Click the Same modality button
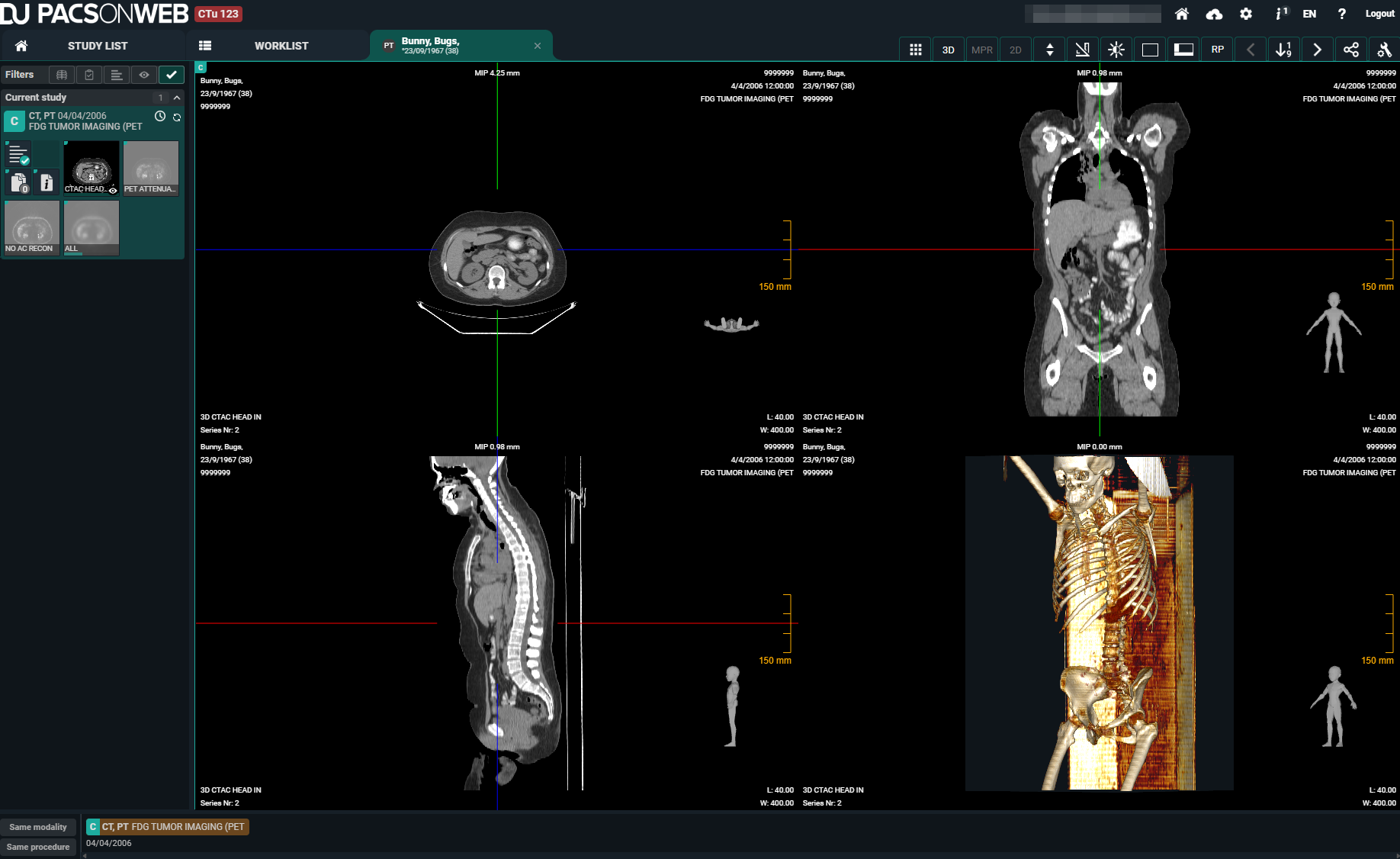Screen dimensions: 1400x859 click(38, 827)
